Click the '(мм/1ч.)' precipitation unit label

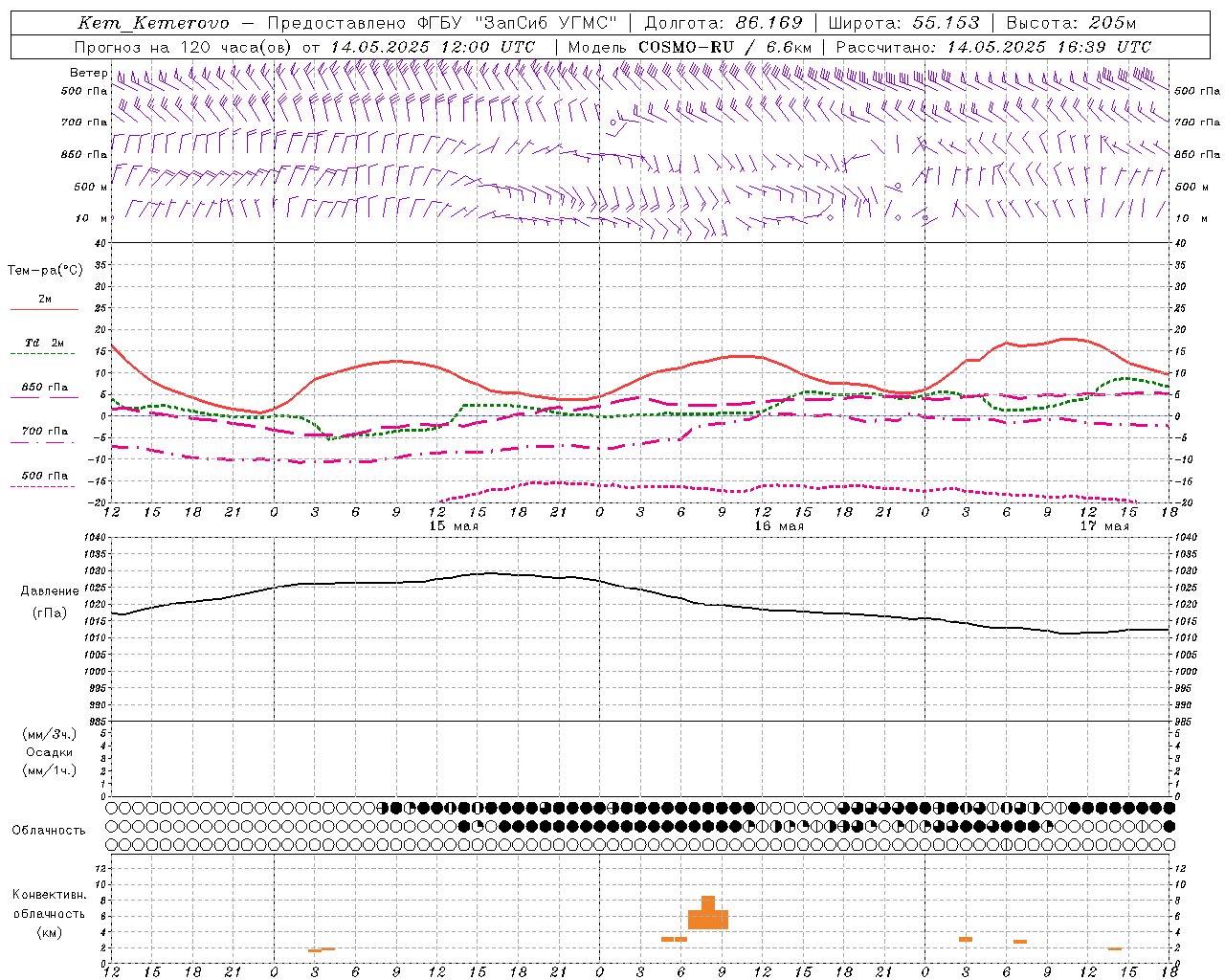tap(50, 770)
